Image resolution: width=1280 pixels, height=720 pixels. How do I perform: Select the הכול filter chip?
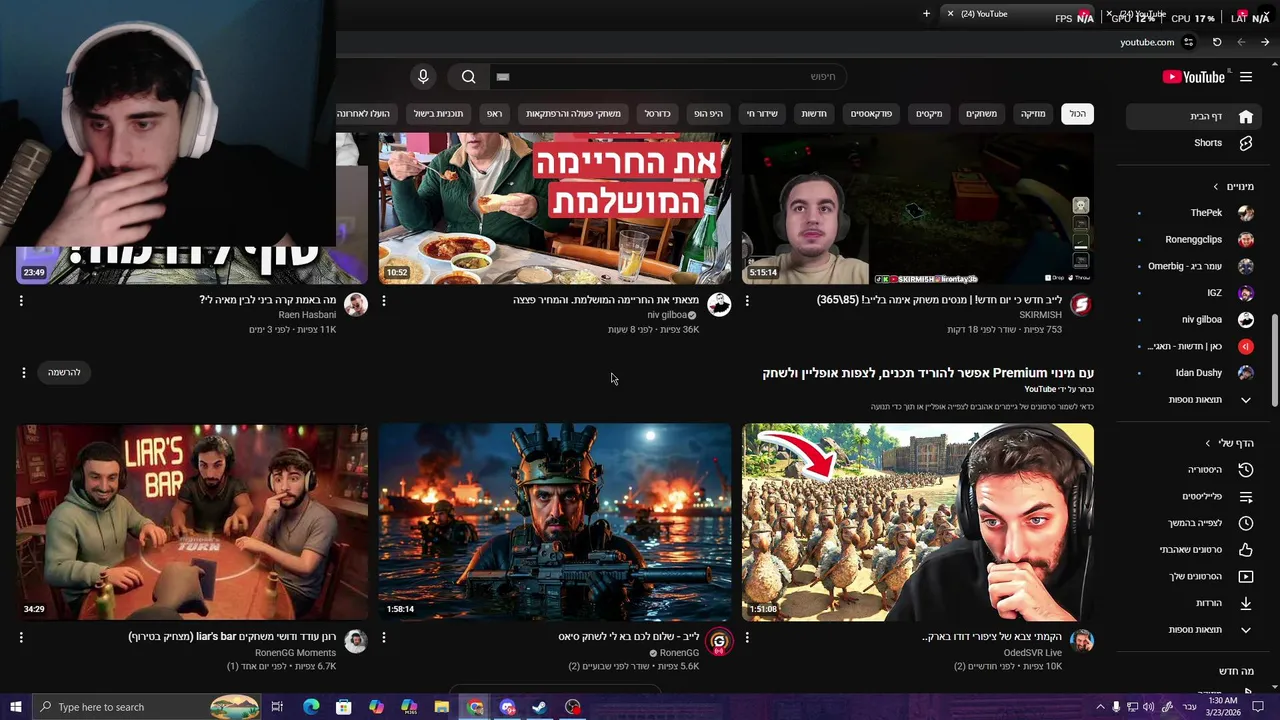pyautogui.click(x=1077, y=114)
